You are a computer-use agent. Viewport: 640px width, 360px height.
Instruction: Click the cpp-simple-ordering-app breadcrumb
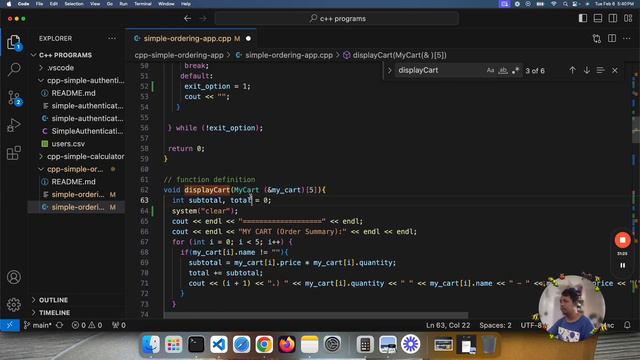point(179,55)
